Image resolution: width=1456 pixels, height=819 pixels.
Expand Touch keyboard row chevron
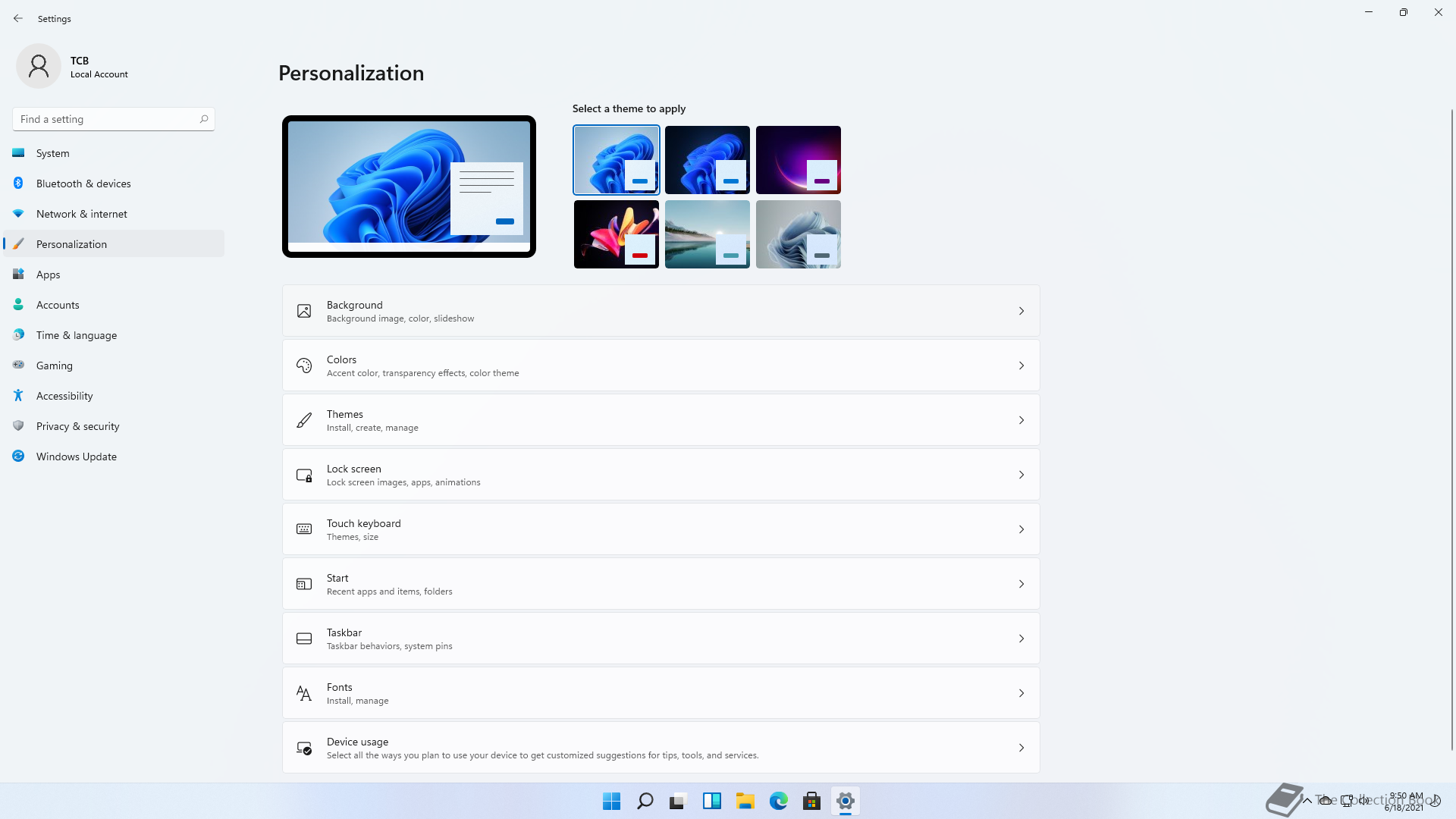point(1021,529)
